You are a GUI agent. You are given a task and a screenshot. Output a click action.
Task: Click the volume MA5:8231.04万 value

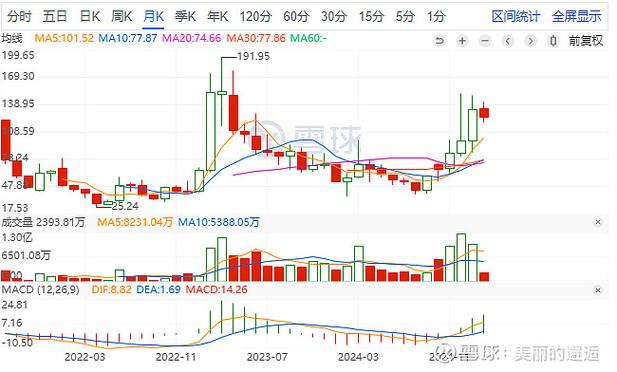tap(135, 222)
